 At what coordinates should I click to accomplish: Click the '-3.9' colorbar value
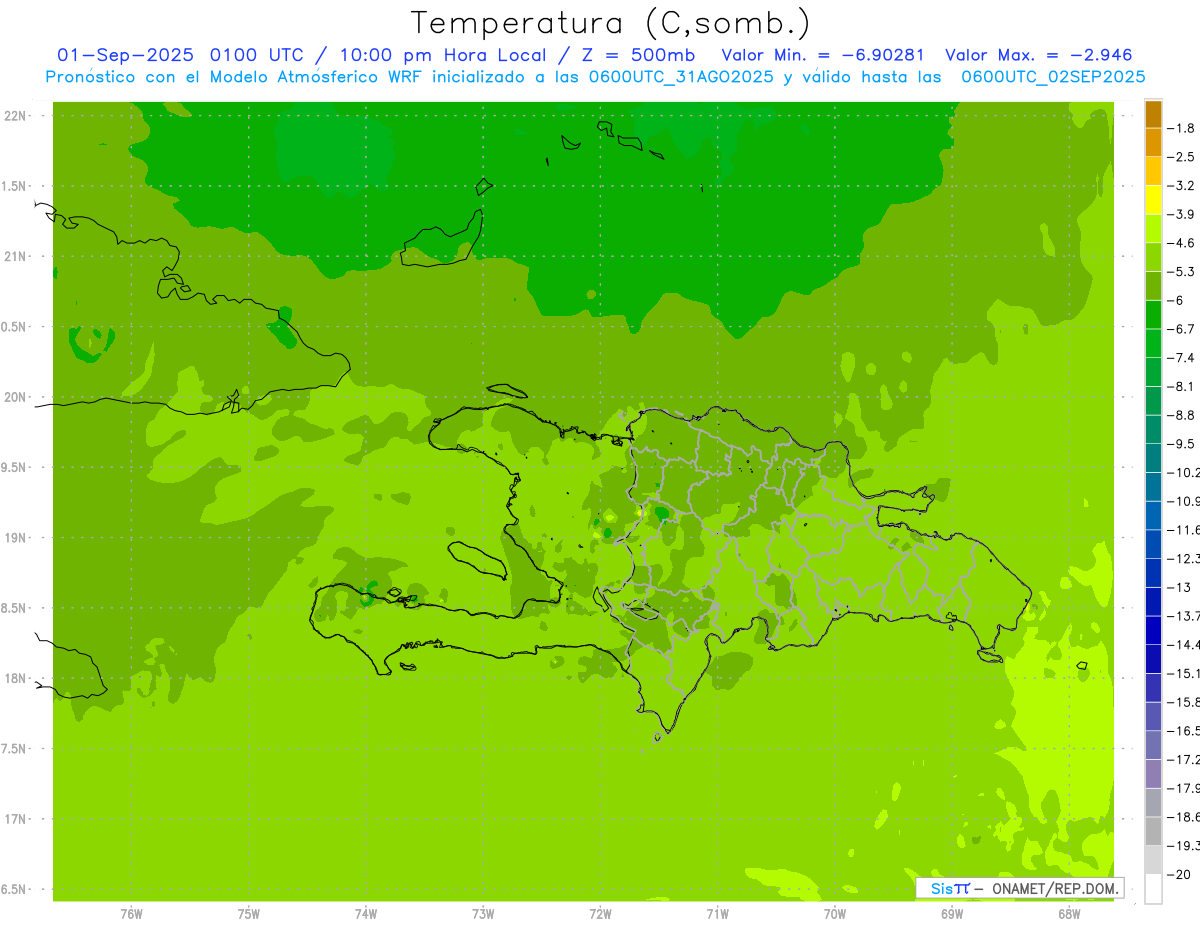tap(1181, 214)
